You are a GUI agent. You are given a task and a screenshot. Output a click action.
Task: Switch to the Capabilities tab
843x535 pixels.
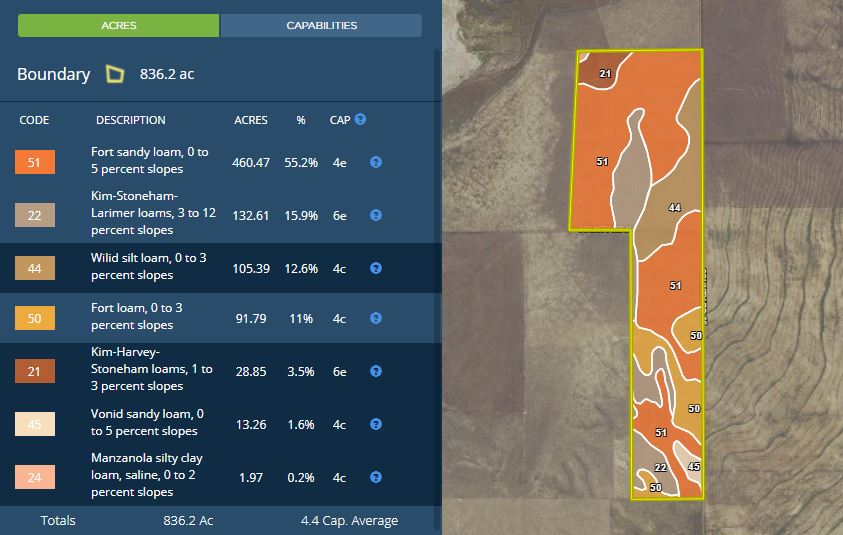click(321, 25)
